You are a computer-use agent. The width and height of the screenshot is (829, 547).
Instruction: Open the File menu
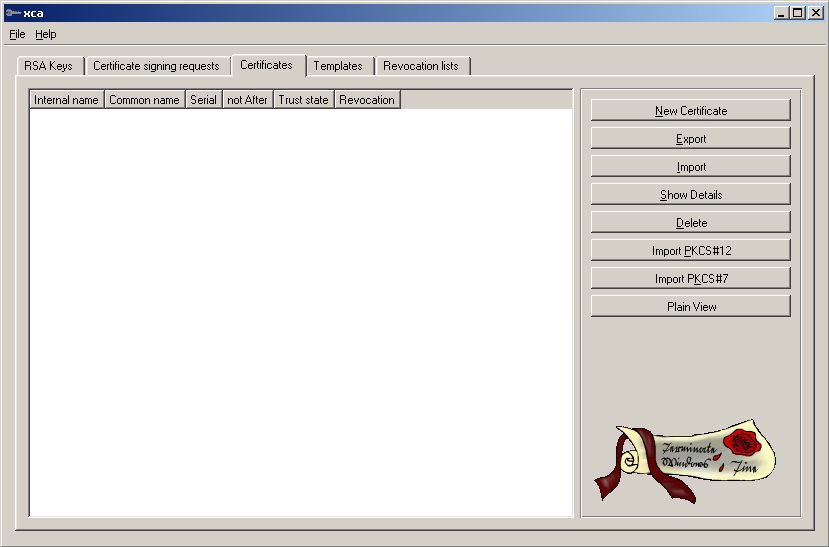click(17, 34)
